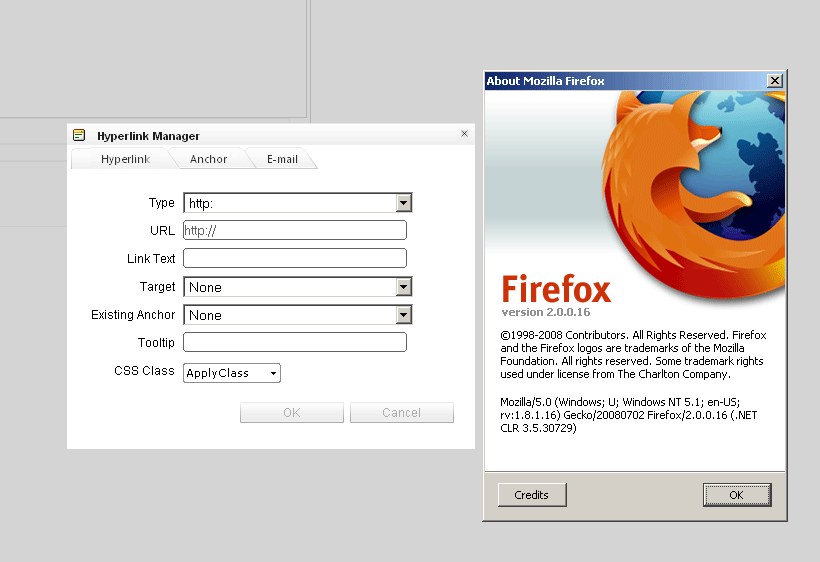Switch to the E-mail tab

coord(282,159)
